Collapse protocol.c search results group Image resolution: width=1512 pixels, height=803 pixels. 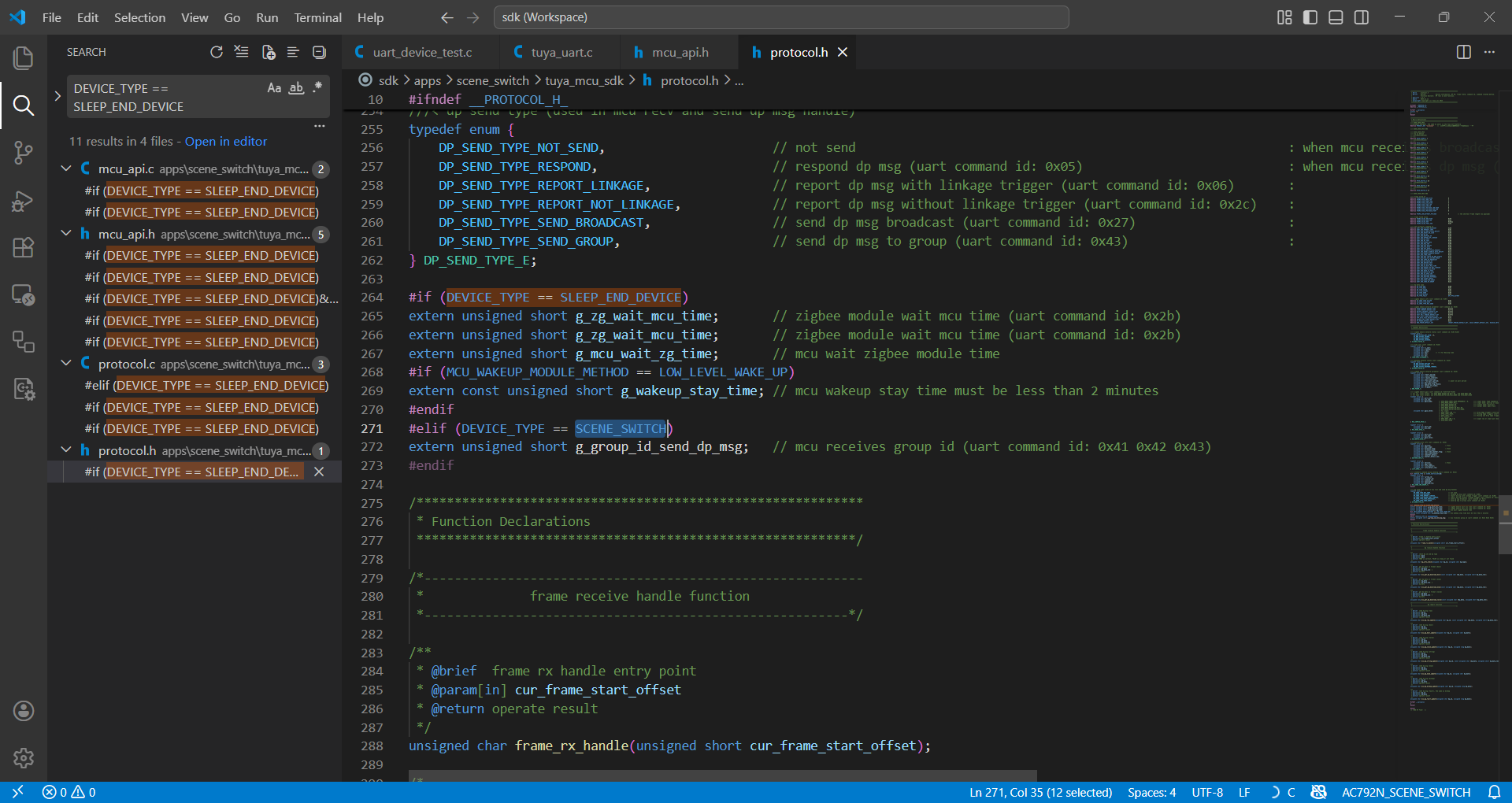point(67,364)
